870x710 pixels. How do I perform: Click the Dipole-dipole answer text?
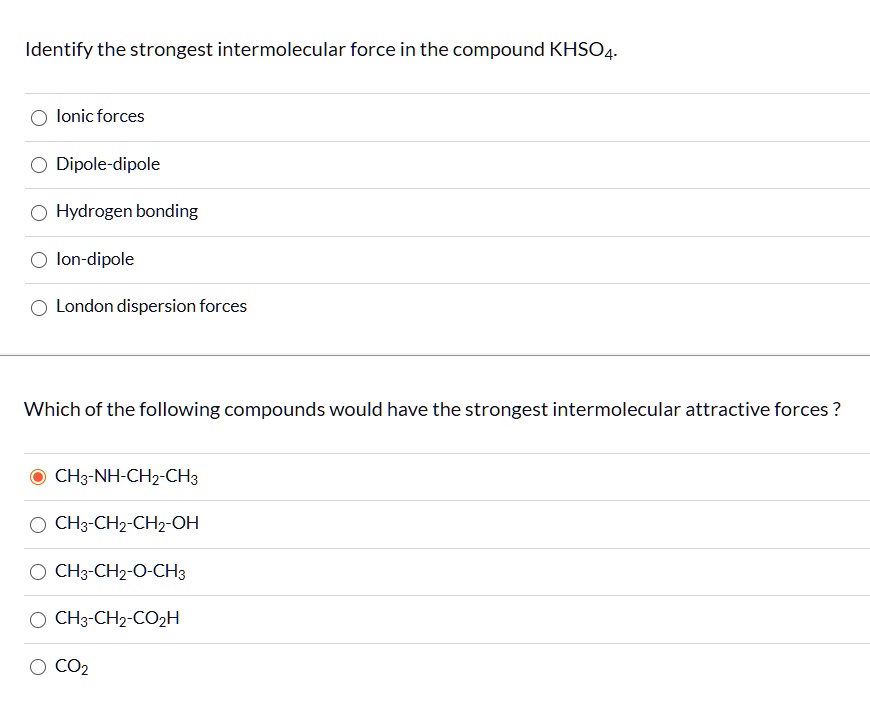[109, 164]
